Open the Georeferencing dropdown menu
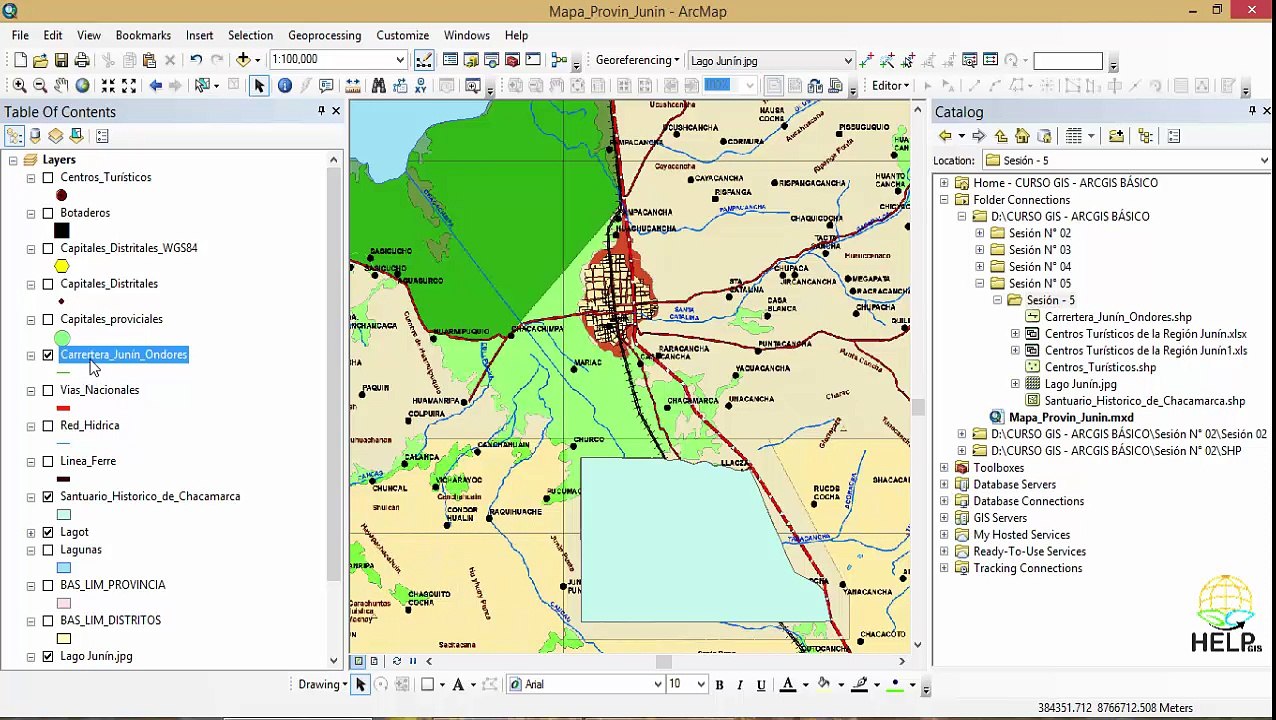Image resolution: width=1276 pixels, height=720 pixels. pos(637,60)
